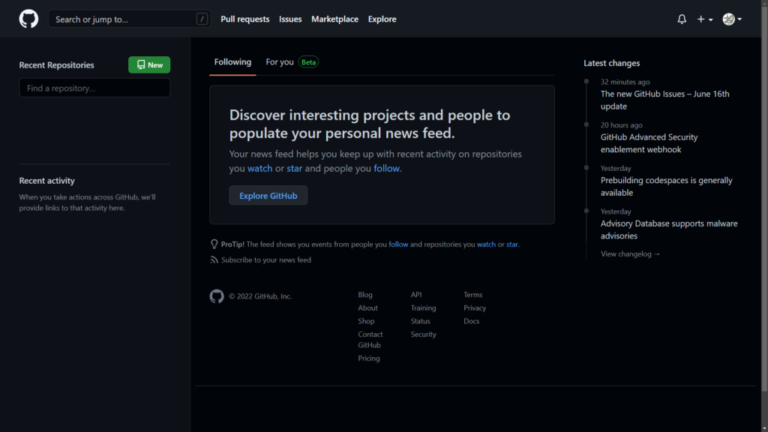Focus the Find a repository field

94,88
